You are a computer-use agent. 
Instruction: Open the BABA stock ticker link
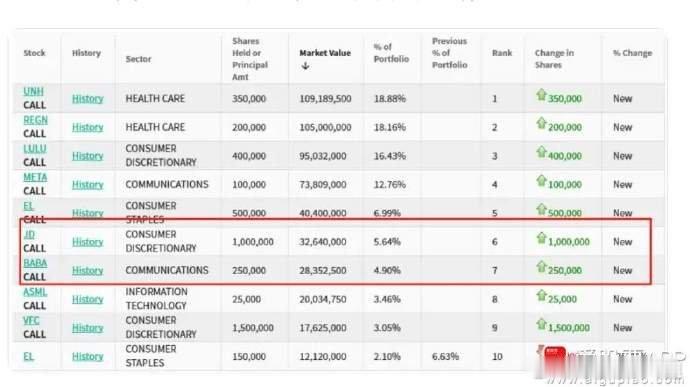pyautogui.click(x=35, y=263)
